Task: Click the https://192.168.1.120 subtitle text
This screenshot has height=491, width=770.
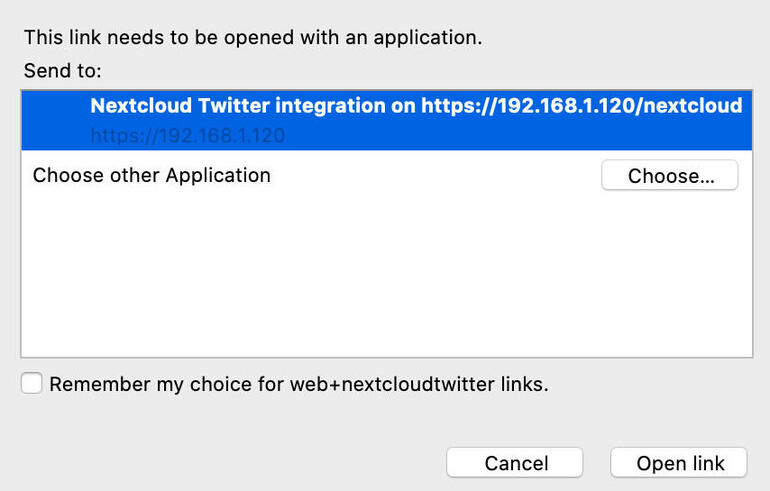Action: [x=188, y=136]
